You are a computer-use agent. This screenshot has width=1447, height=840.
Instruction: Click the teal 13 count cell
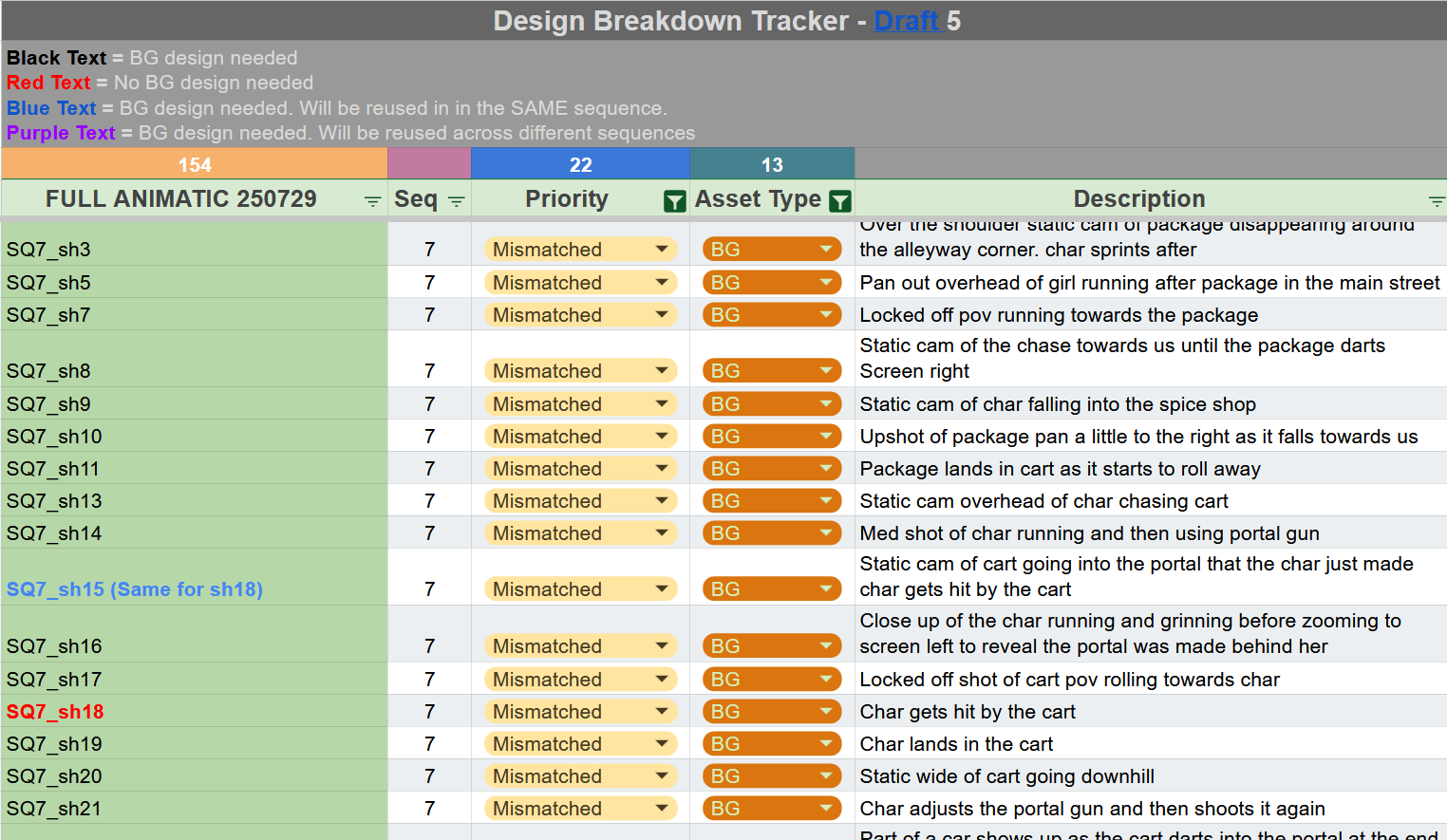772,165
